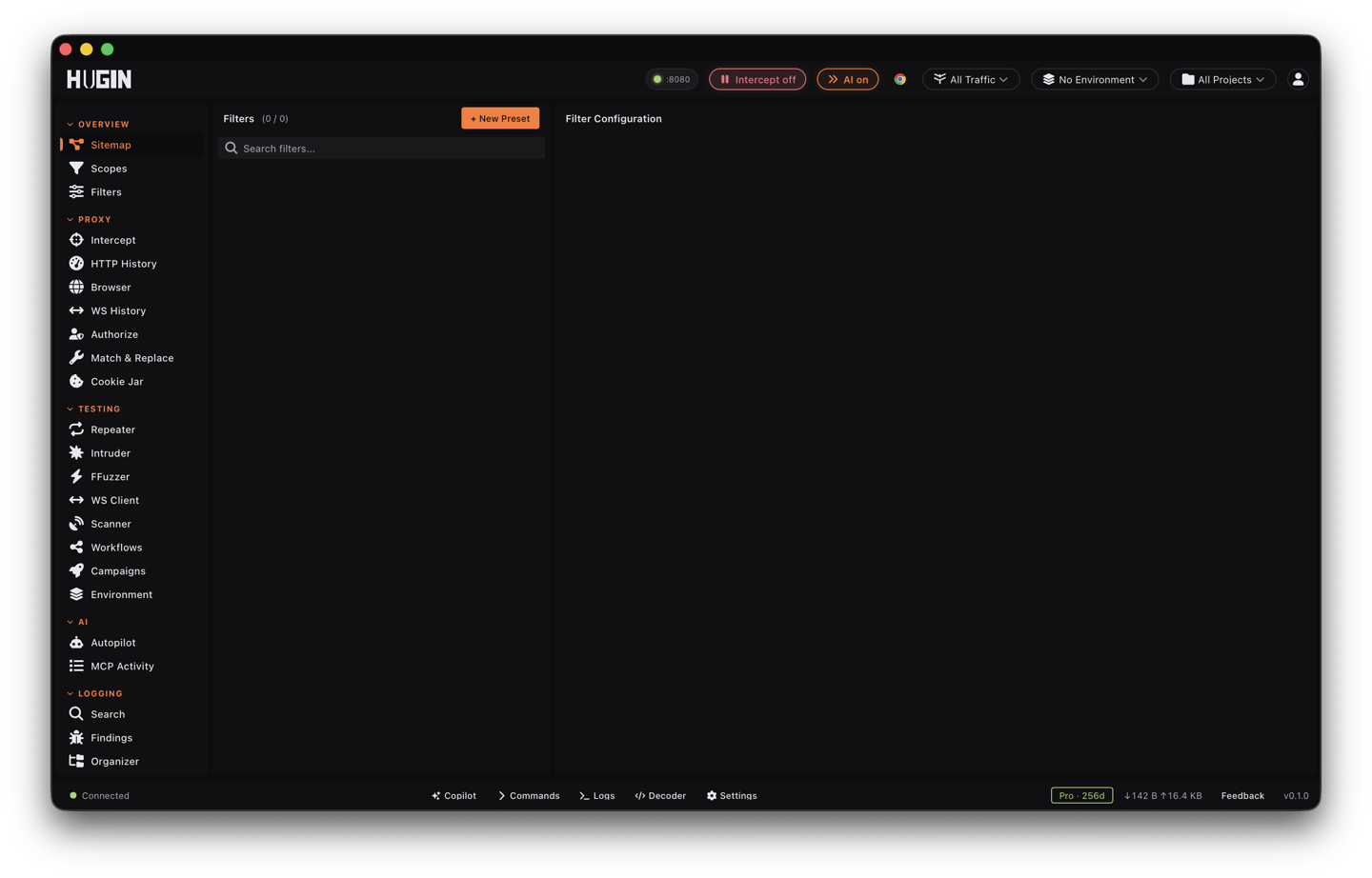This screenshot has width=1372, height=878.
Task: Open Intercept via its crosshair icon
Action: [x=76, y=240]
